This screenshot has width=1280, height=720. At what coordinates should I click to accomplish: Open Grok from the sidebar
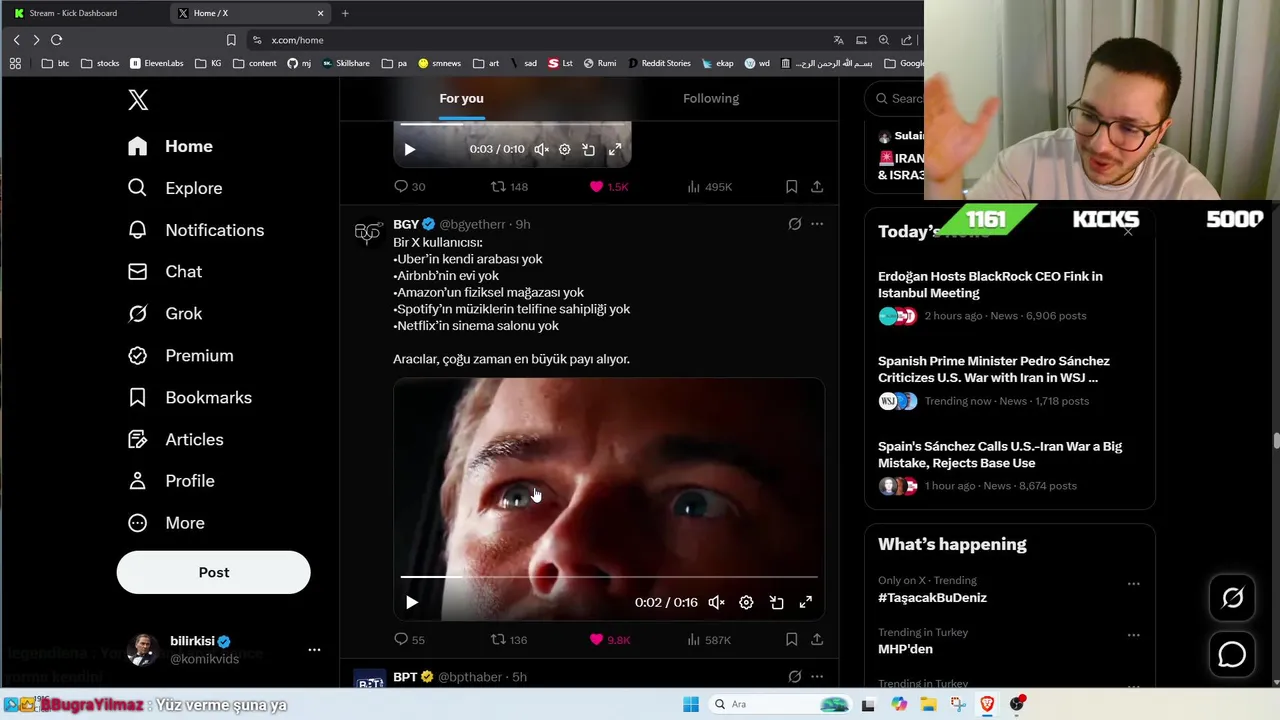[165, 313]
